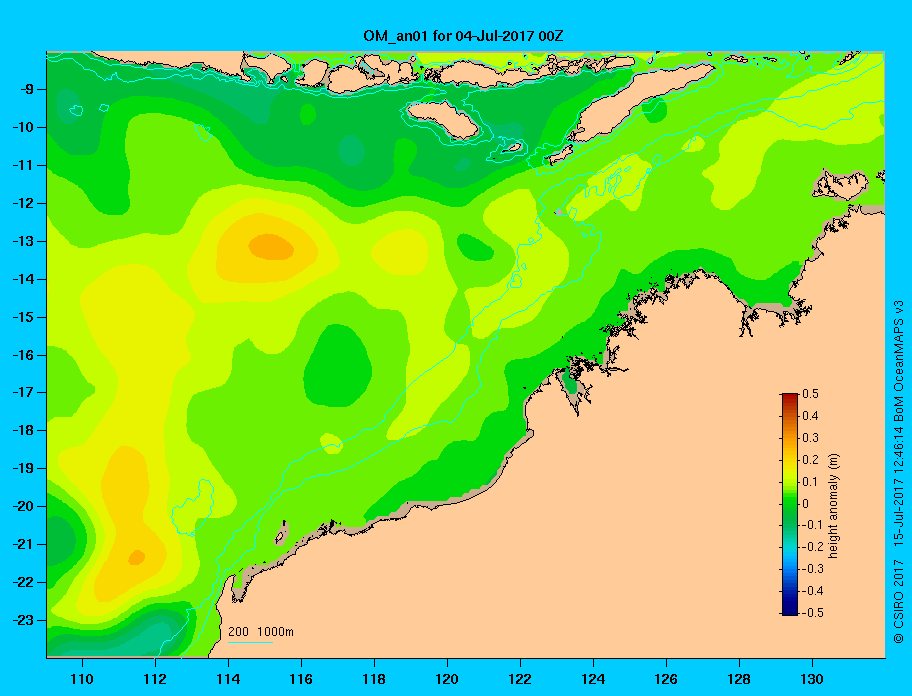Screen dimensions: 912x696
Task: Click the longitude axis label 112
Action: [155, 679]
